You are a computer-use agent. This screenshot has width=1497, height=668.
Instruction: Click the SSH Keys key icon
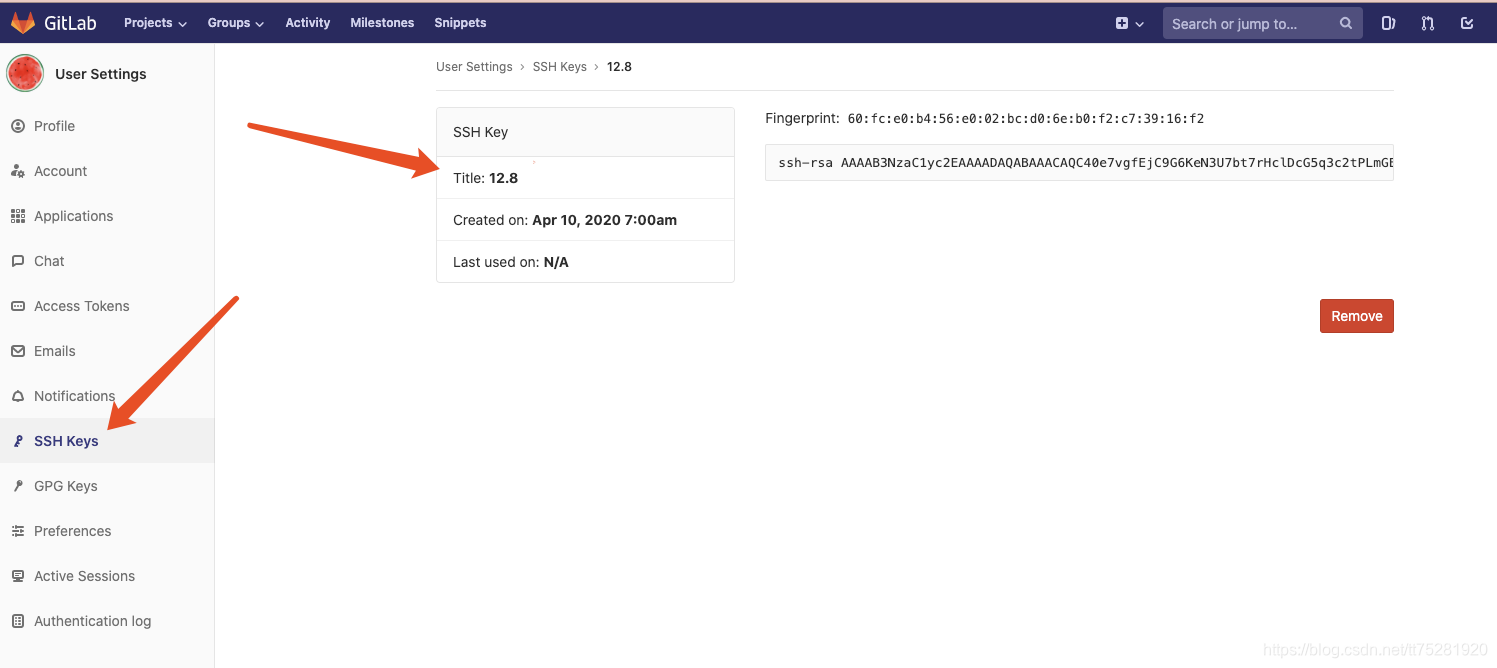click(17, 441)
